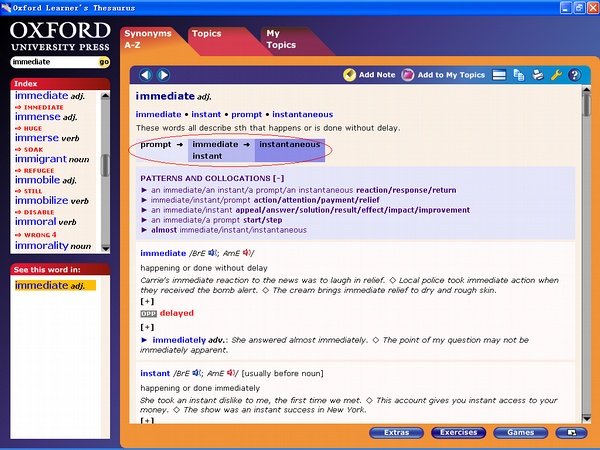
Task: Click the main content scrollbar thumb
Action: pyautogui.click(x=586, y=104)
